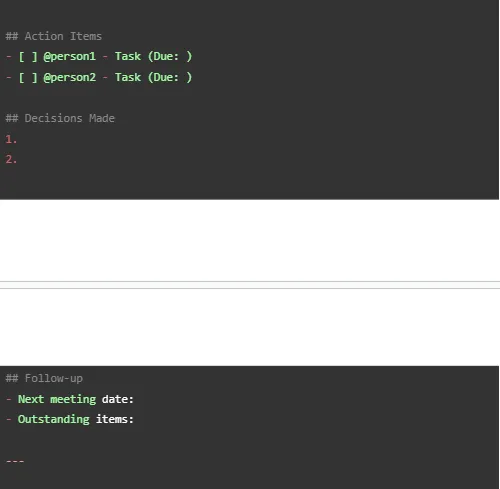The height and width of the screenshot is (489, 500).
Task: Toggle the empty checkbox for @person1
Action: point(28,56)
